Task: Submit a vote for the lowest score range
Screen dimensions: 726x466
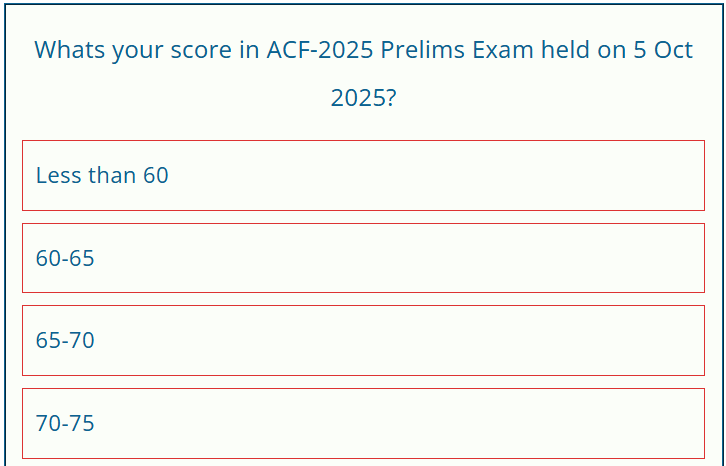Action: [363, 175]
